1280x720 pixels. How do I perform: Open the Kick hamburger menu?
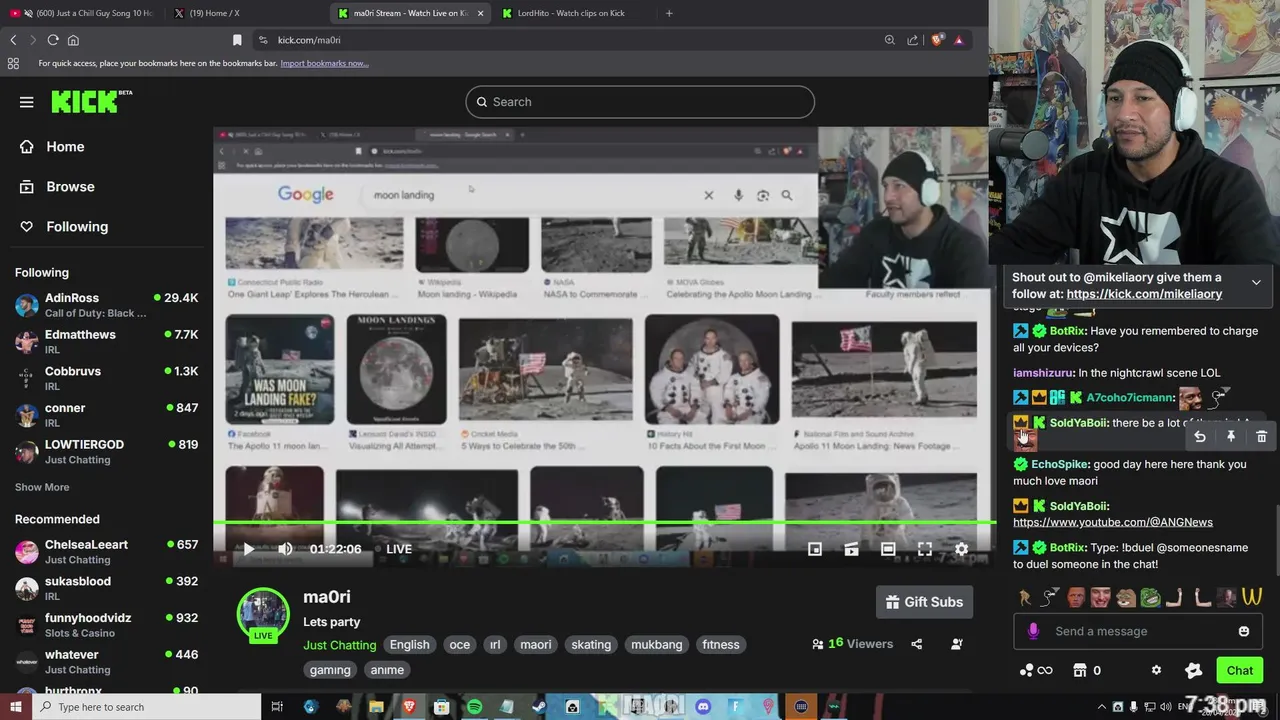[x=27, y=102]
